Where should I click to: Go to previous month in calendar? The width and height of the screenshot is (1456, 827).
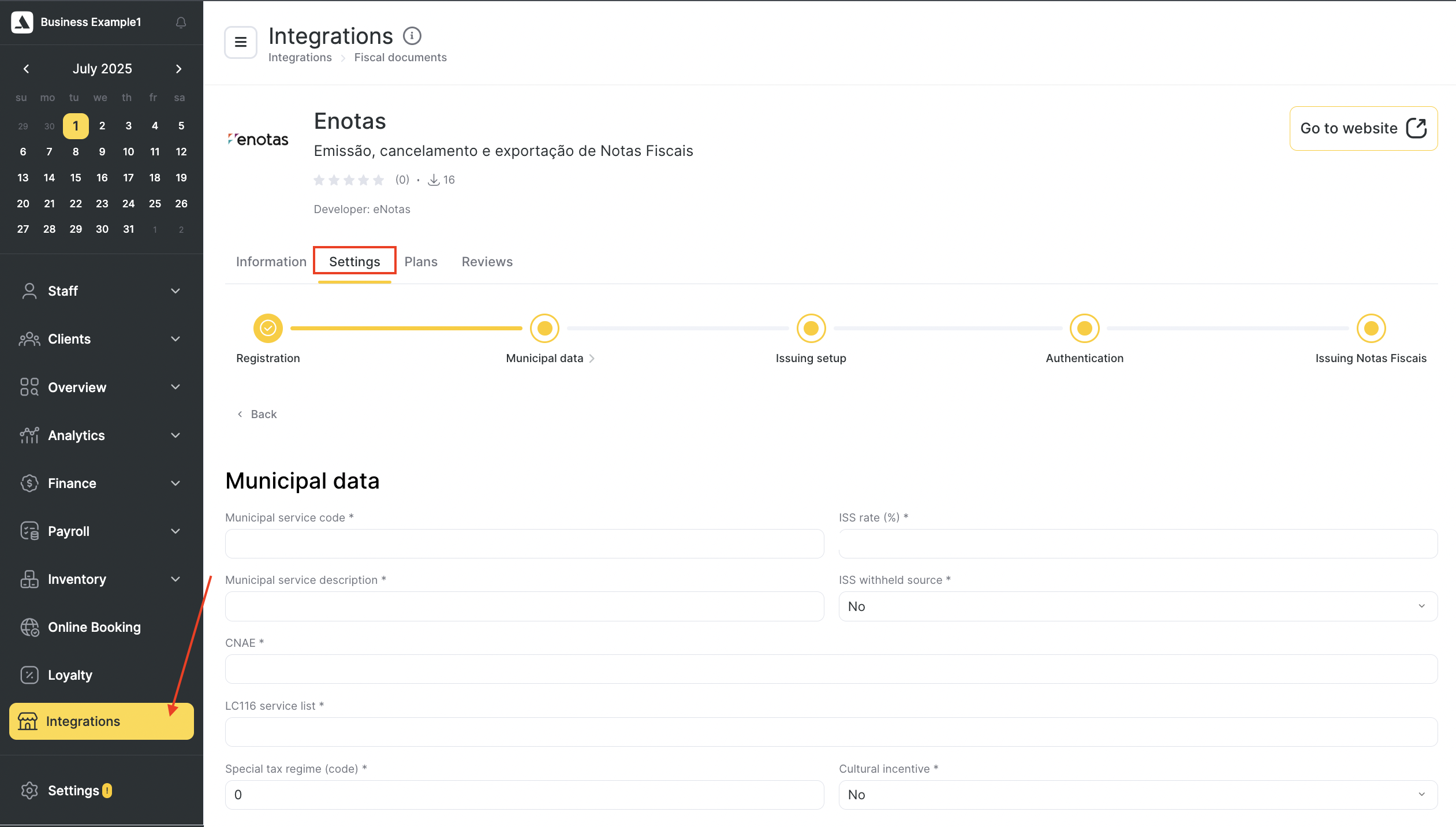click(26, 69)
